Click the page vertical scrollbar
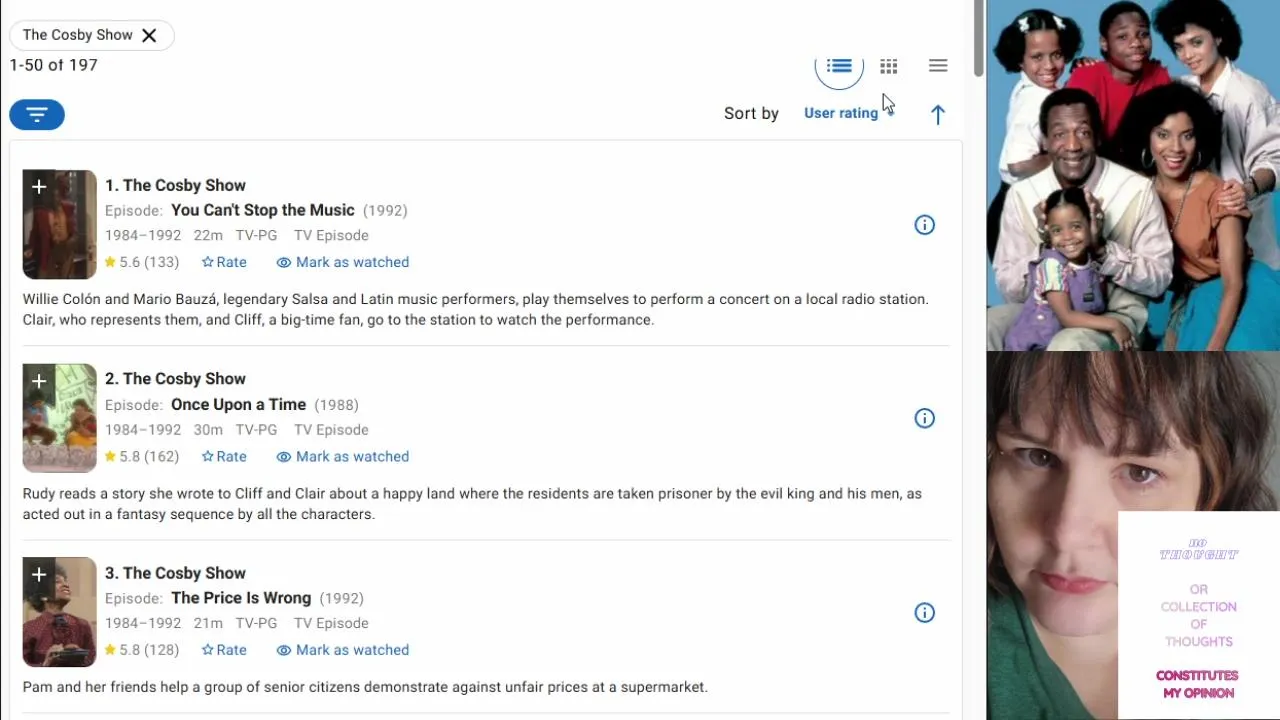This screenshot has height=720, width=1280. 979,38
